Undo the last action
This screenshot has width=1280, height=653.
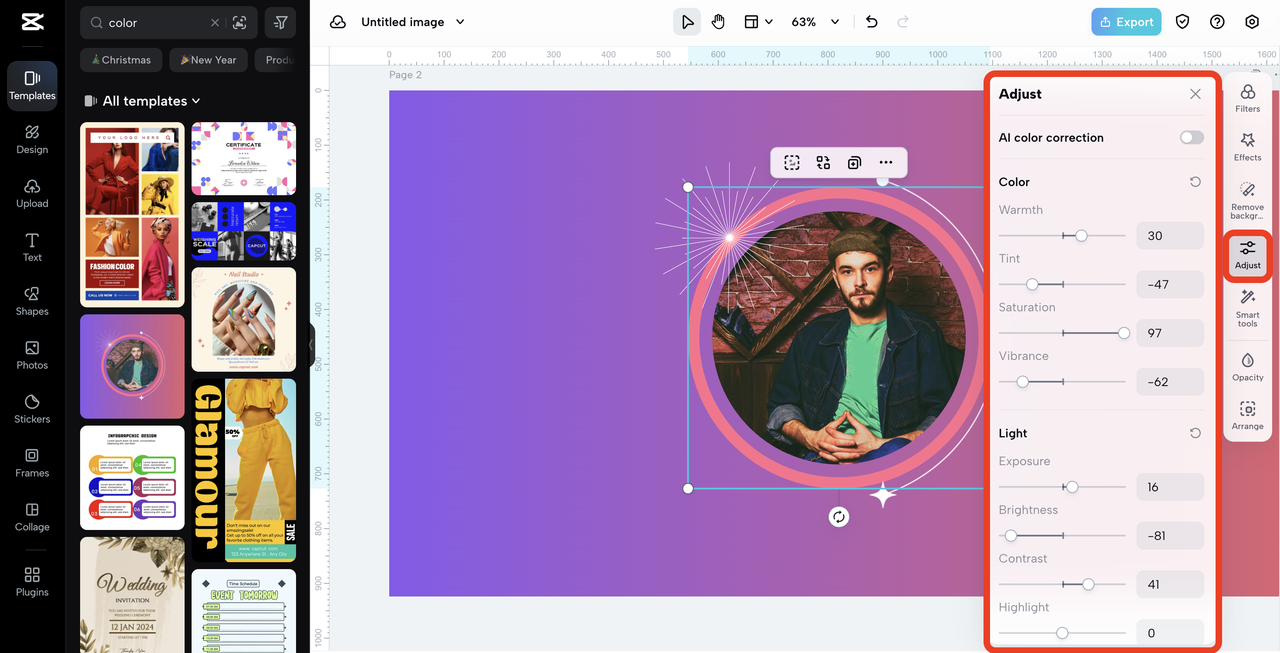(x=872, y=22)
